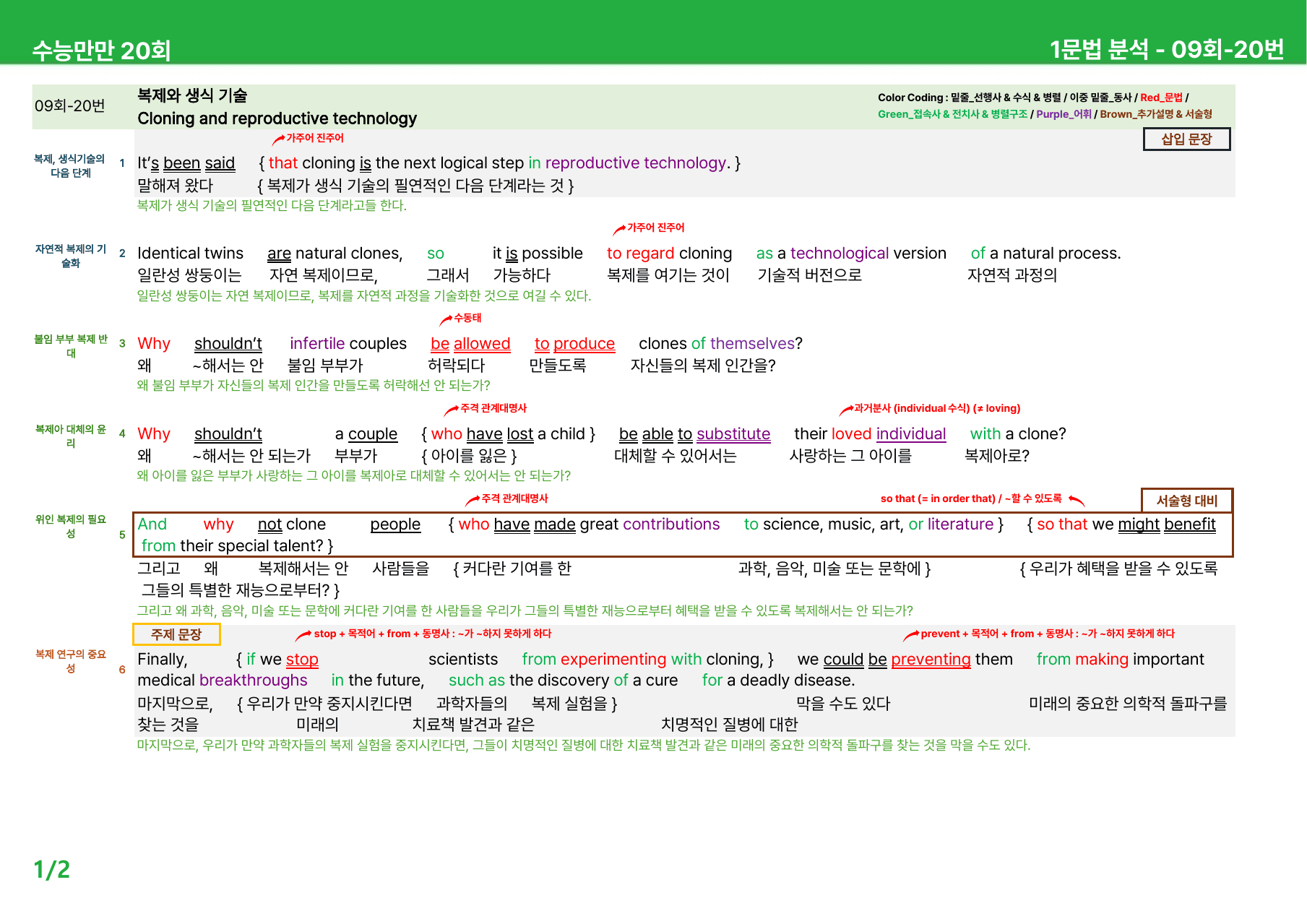Screen dimensions: 1307x924
Task: Click the phrase 'reproductive technology.' in sentence 1
Action: pos(638,163)
